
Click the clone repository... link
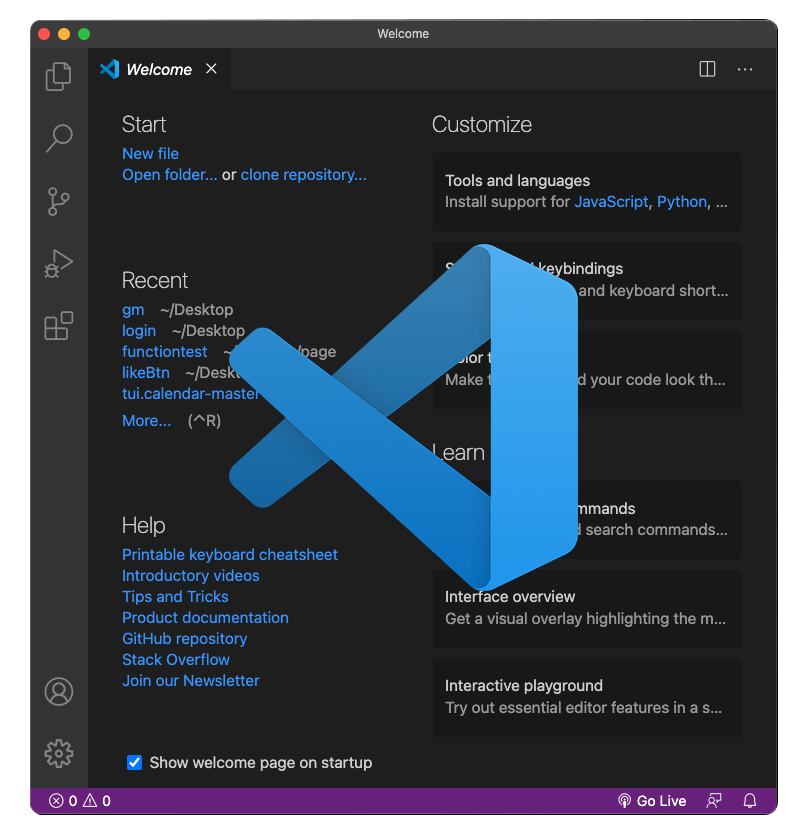[304, 174]
